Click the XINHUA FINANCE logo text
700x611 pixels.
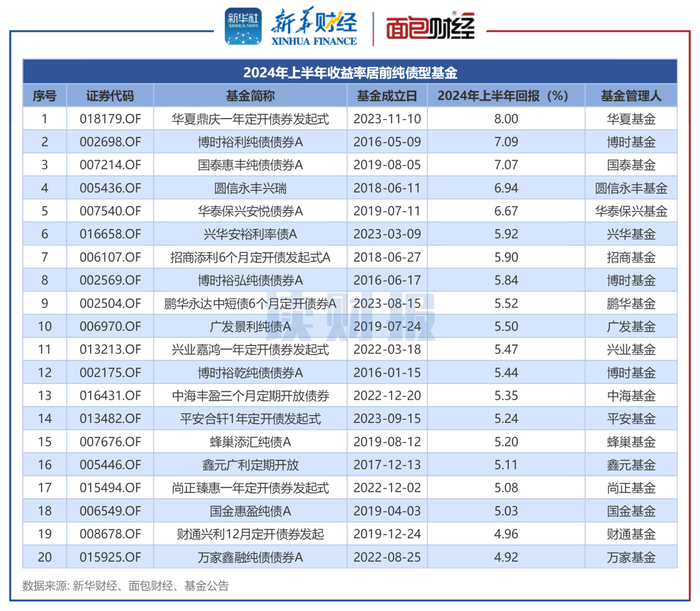click(314, 41)
